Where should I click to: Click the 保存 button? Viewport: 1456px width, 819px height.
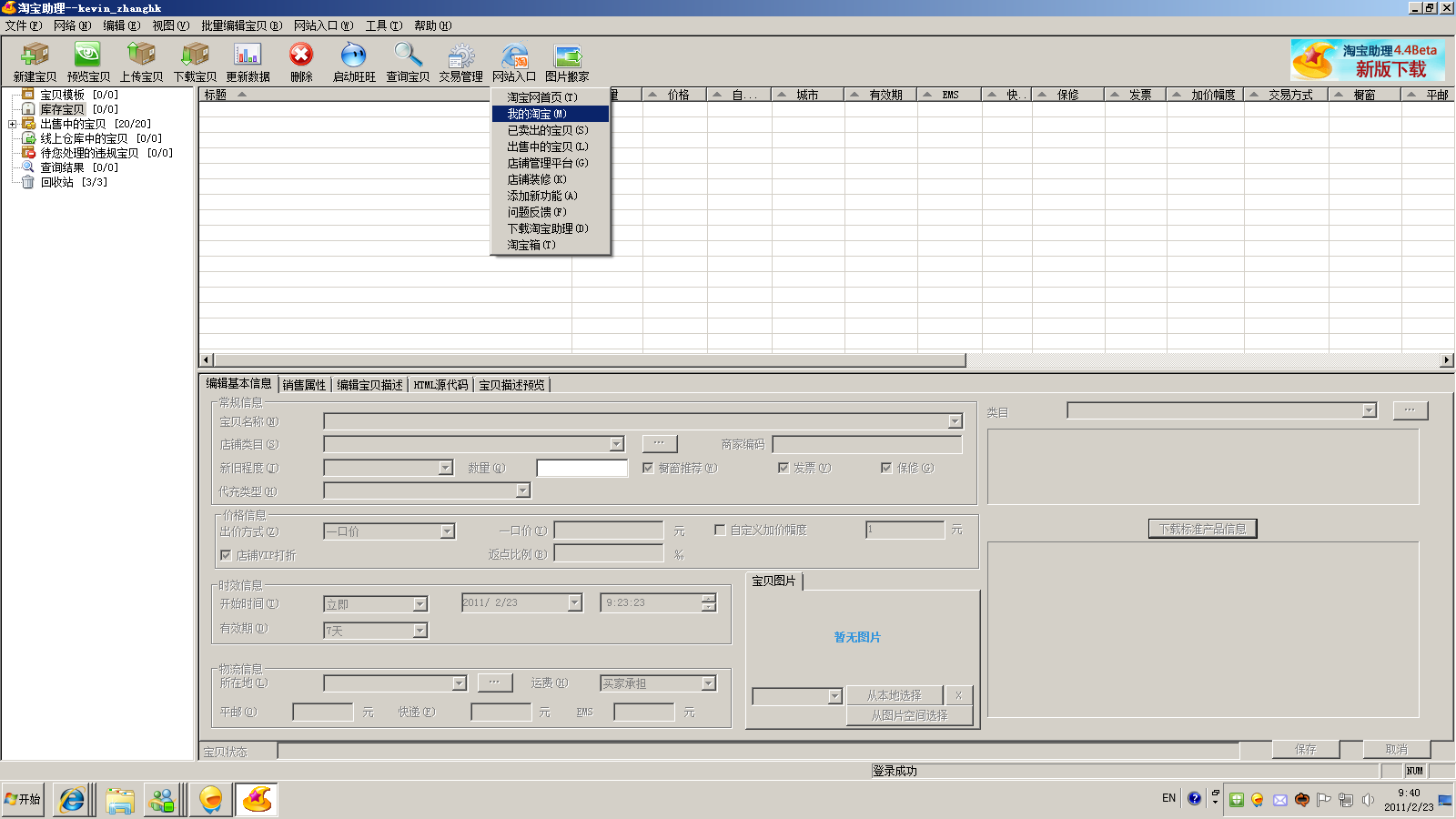click(1306, 750)
